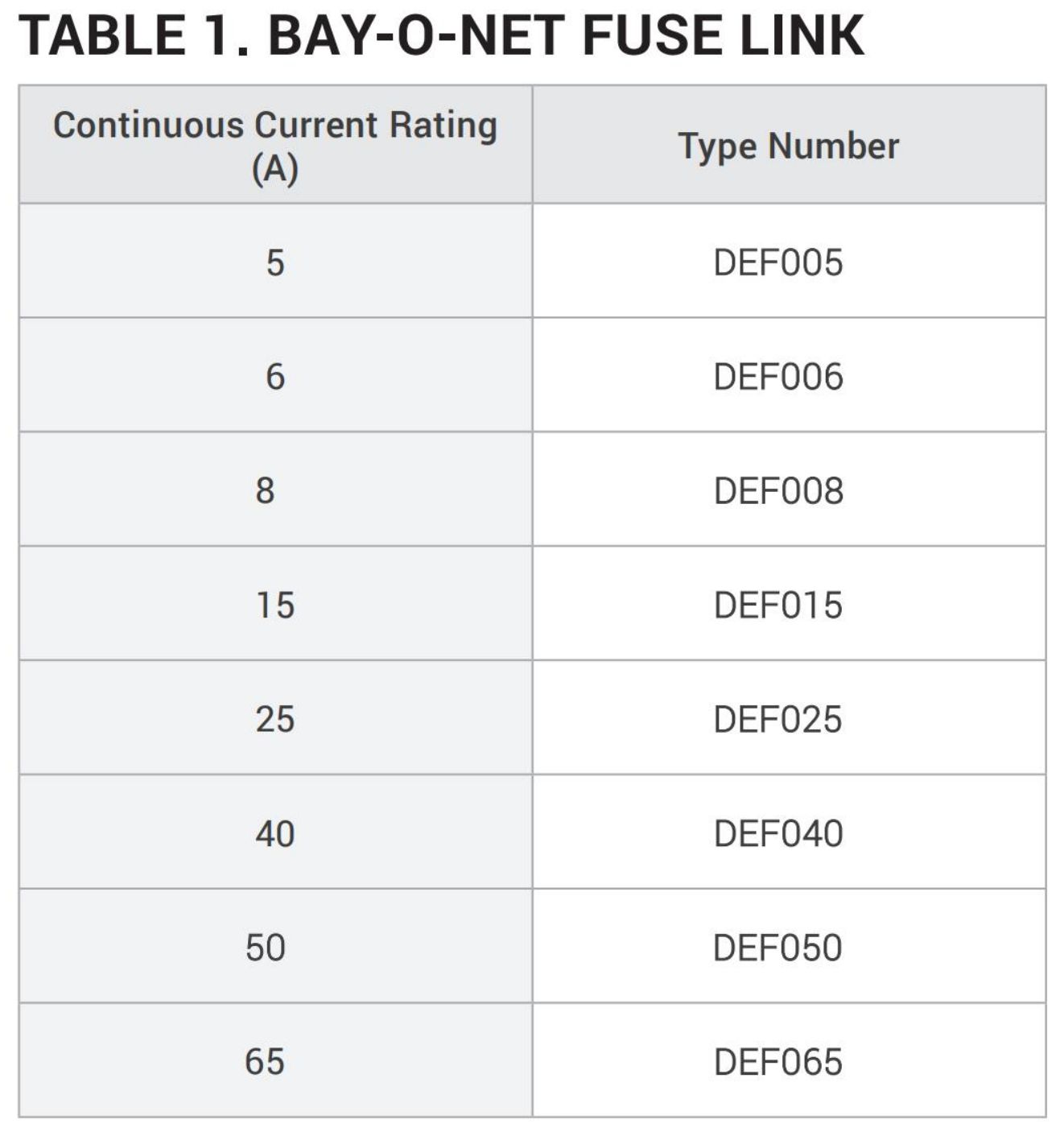Select type number DEF050
The height and width of the screenshot is (1132, 1064).
point(777,948)
